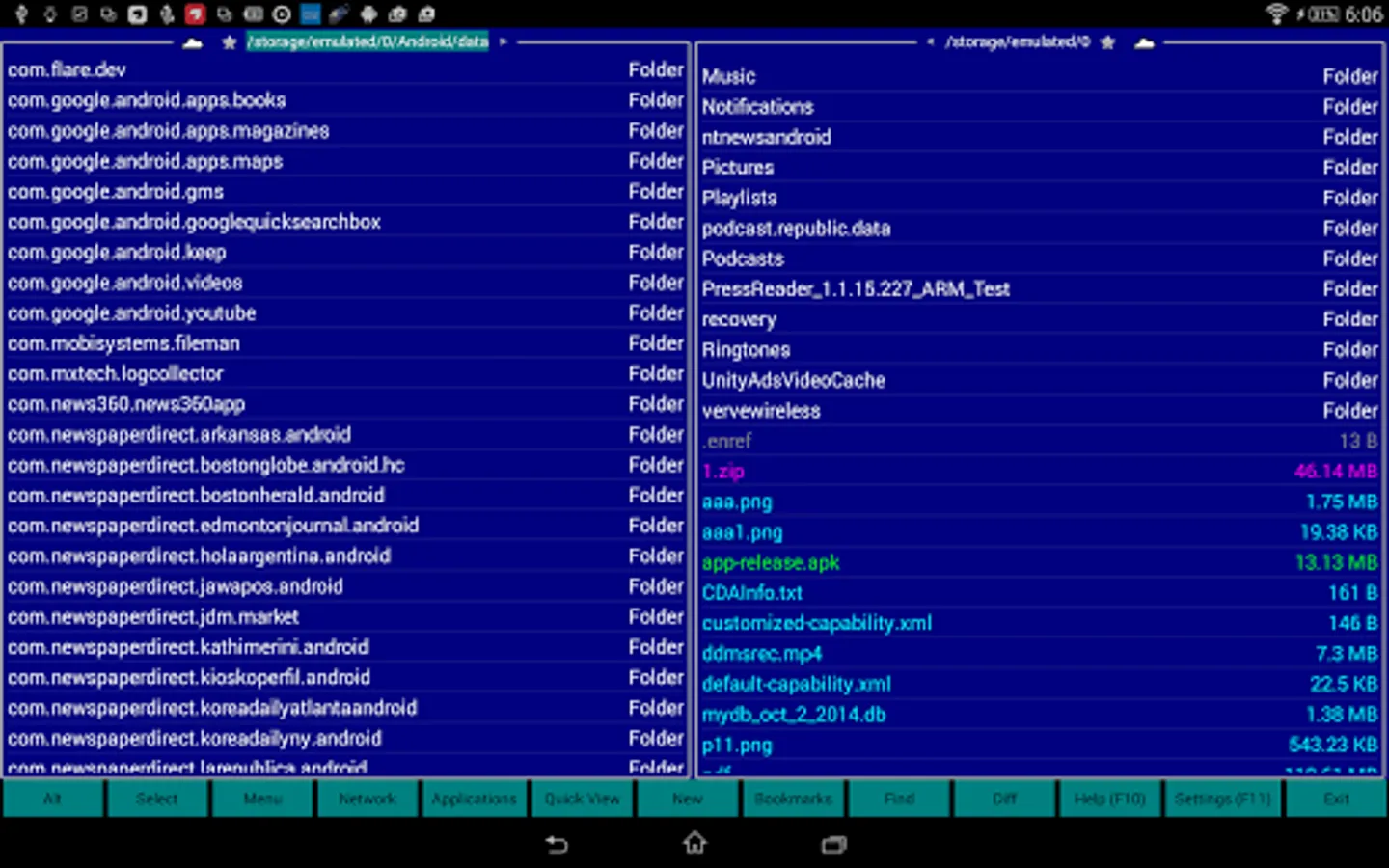Select the .enref file
This screenshot has width=1389, height=868.
pos(1040,441)
